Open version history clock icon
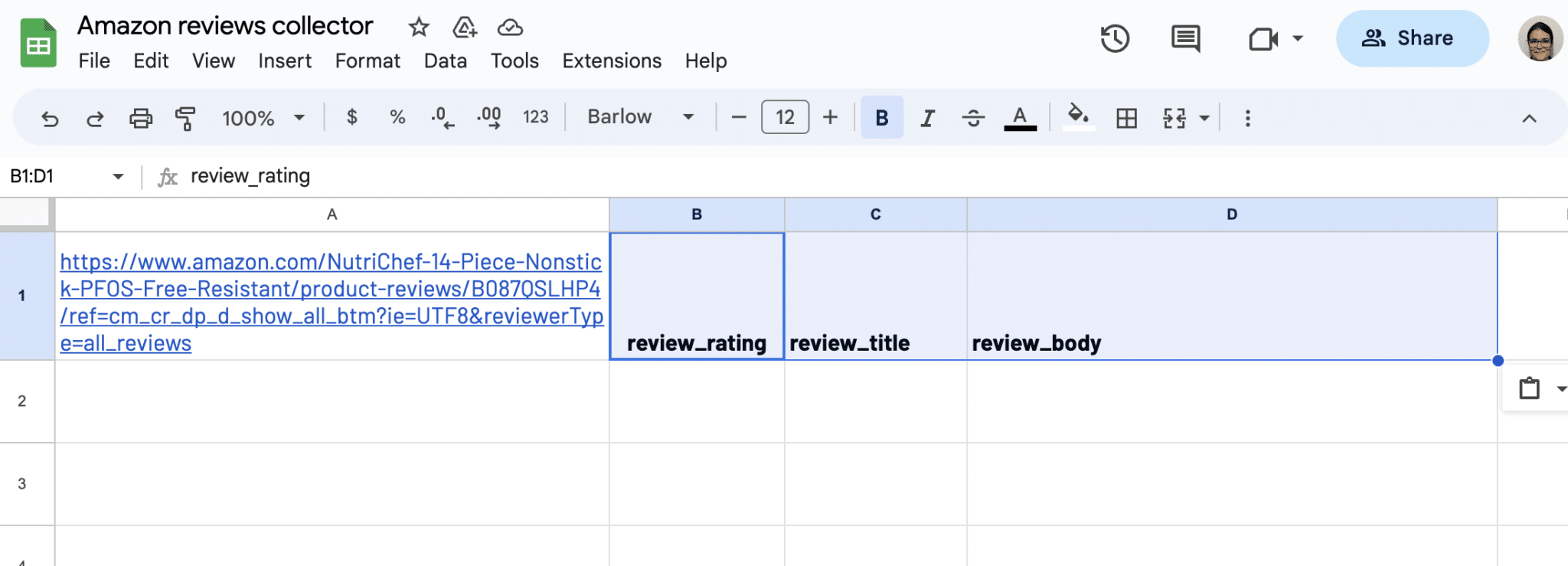 [x=1115, y=38]
